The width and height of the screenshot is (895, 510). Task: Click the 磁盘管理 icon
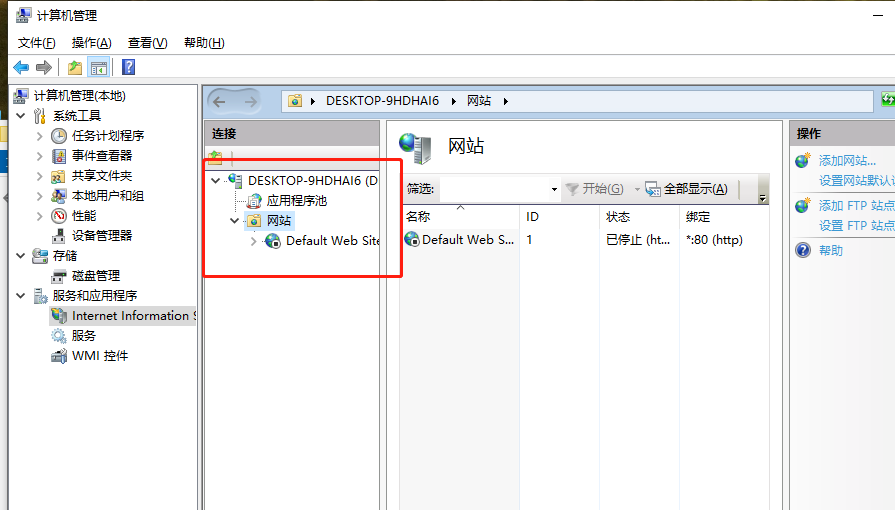tap(59, 276)
